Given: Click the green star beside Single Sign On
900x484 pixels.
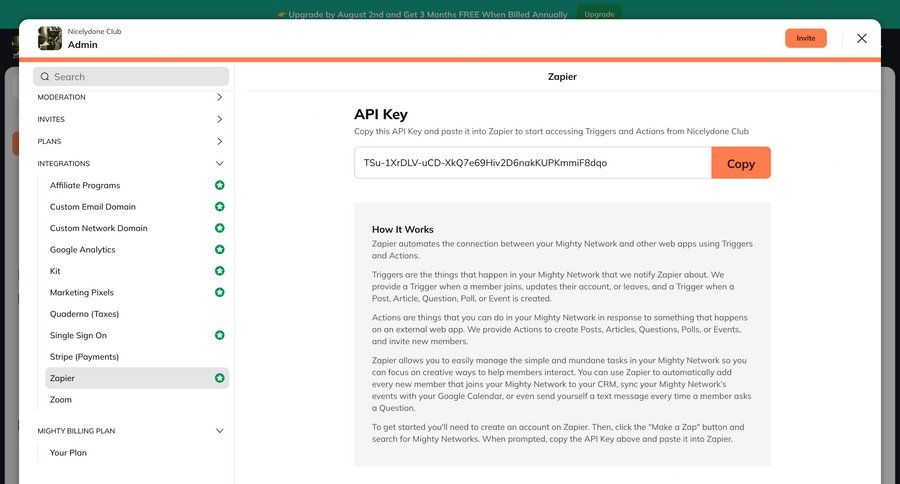Looking at the screenshot, I should pyautogui.click(x=219, y=335).
